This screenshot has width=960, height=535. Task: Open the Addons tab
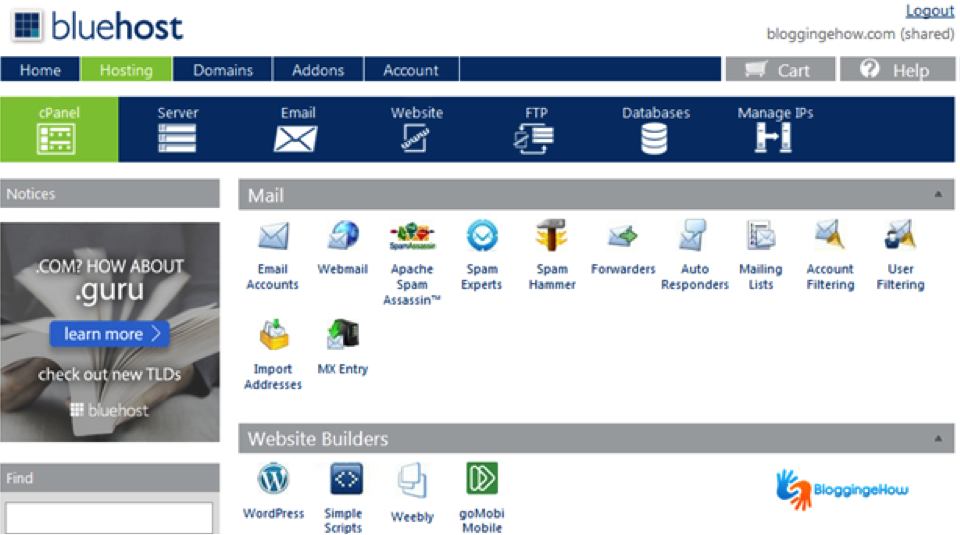pos(317,70)
